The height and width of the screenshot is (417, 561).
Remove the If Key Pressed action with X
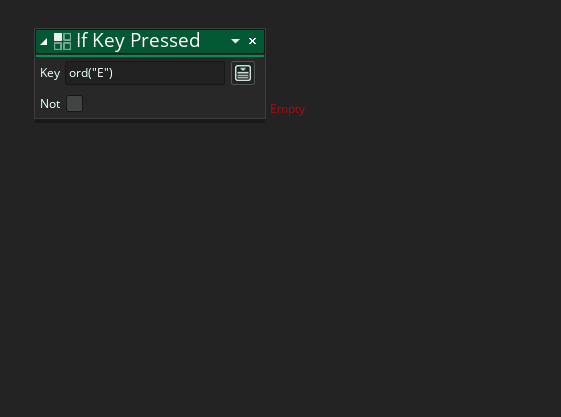[252, 41]
